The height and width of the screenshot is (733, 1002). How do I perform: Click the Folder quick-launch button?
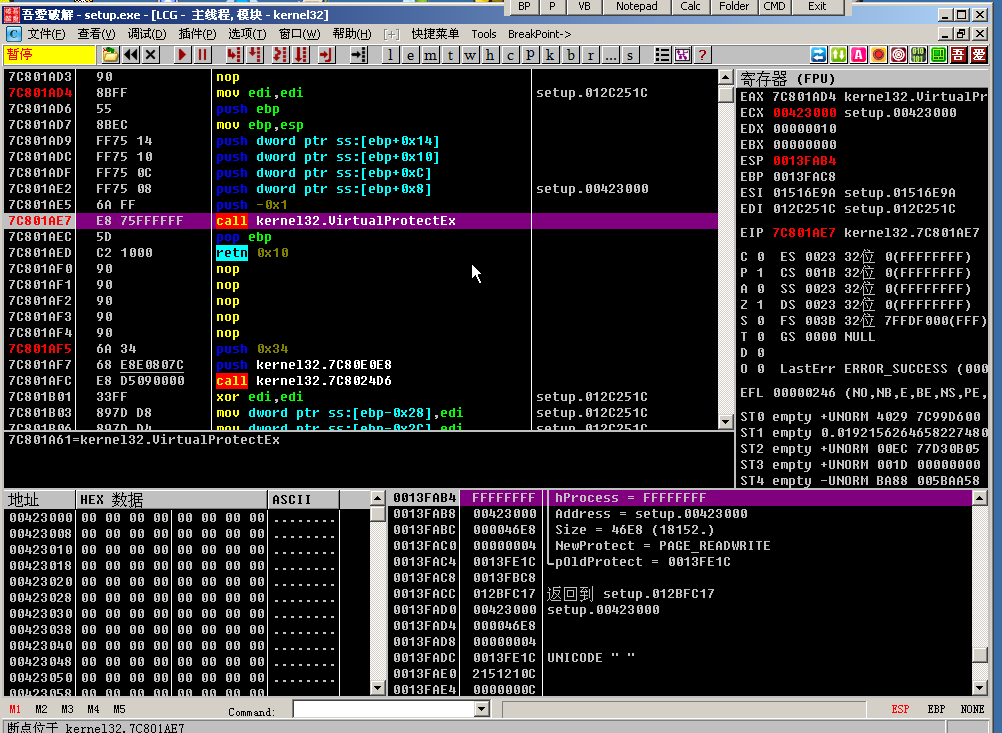pyautogui.click(x=734, y=6)
